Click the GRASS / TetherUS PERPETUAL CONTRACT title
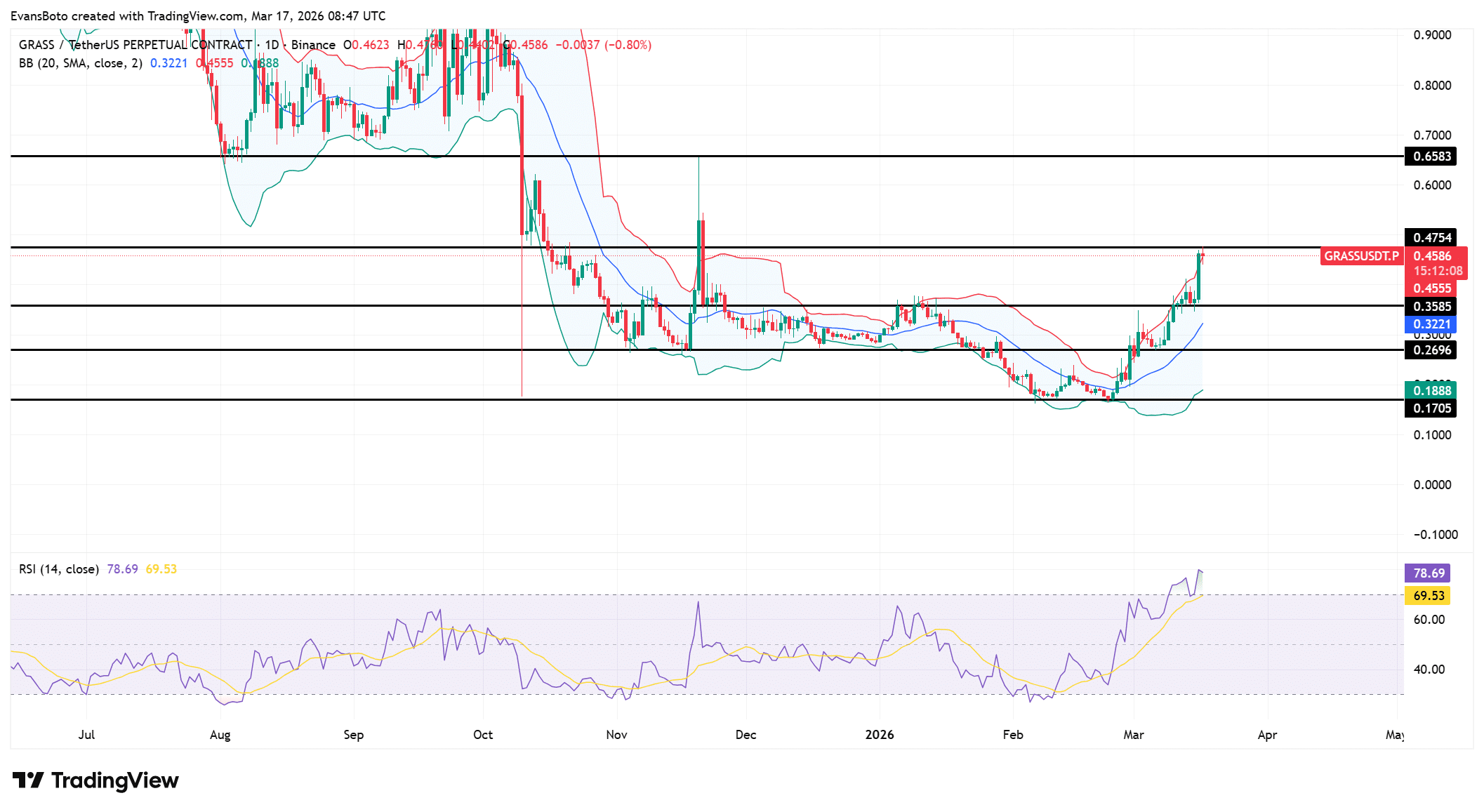This screenshot has width=1484, height=812. coord(135,45)
